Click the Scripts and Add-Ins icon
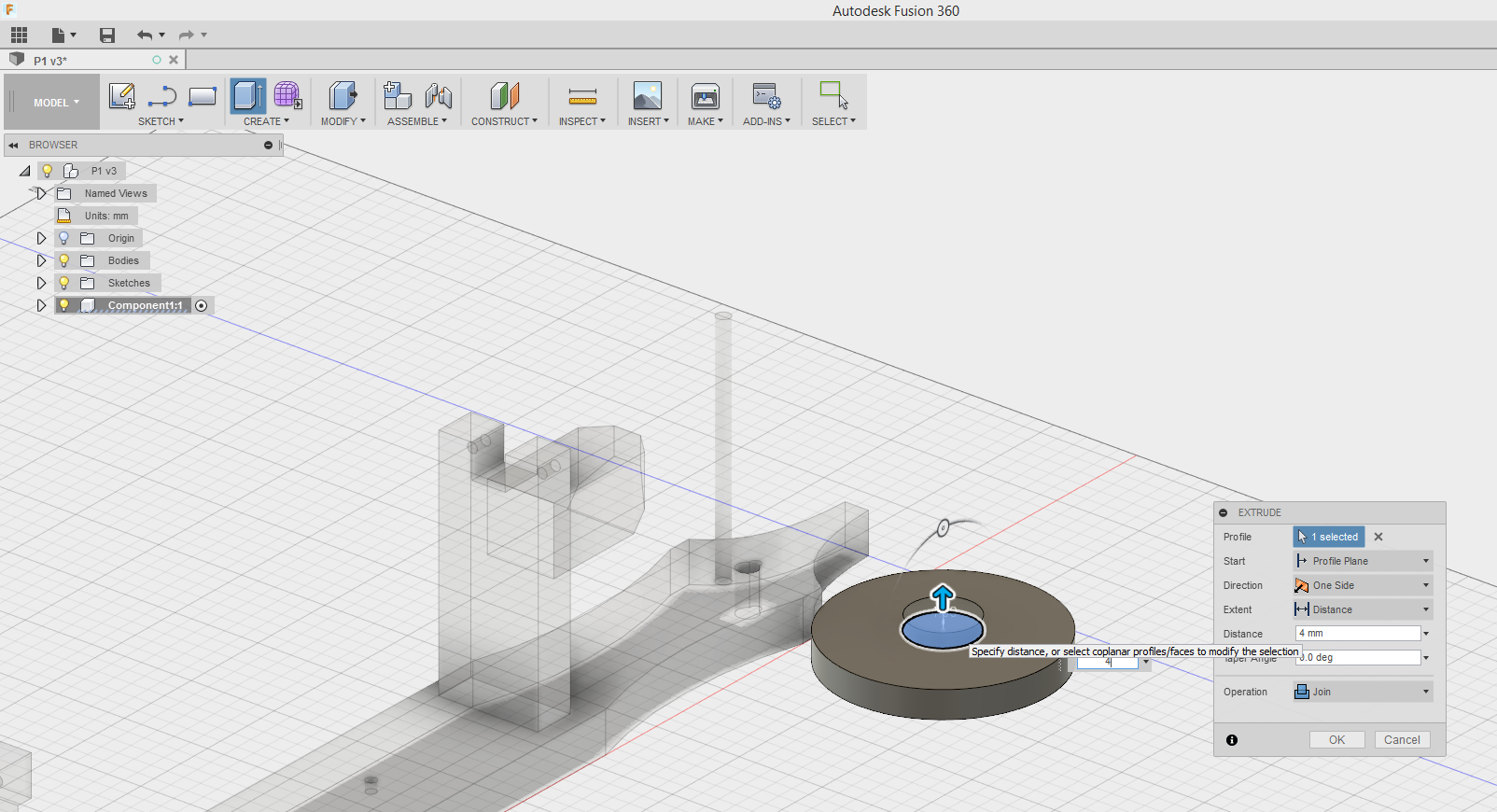 [x=766, y=96]
